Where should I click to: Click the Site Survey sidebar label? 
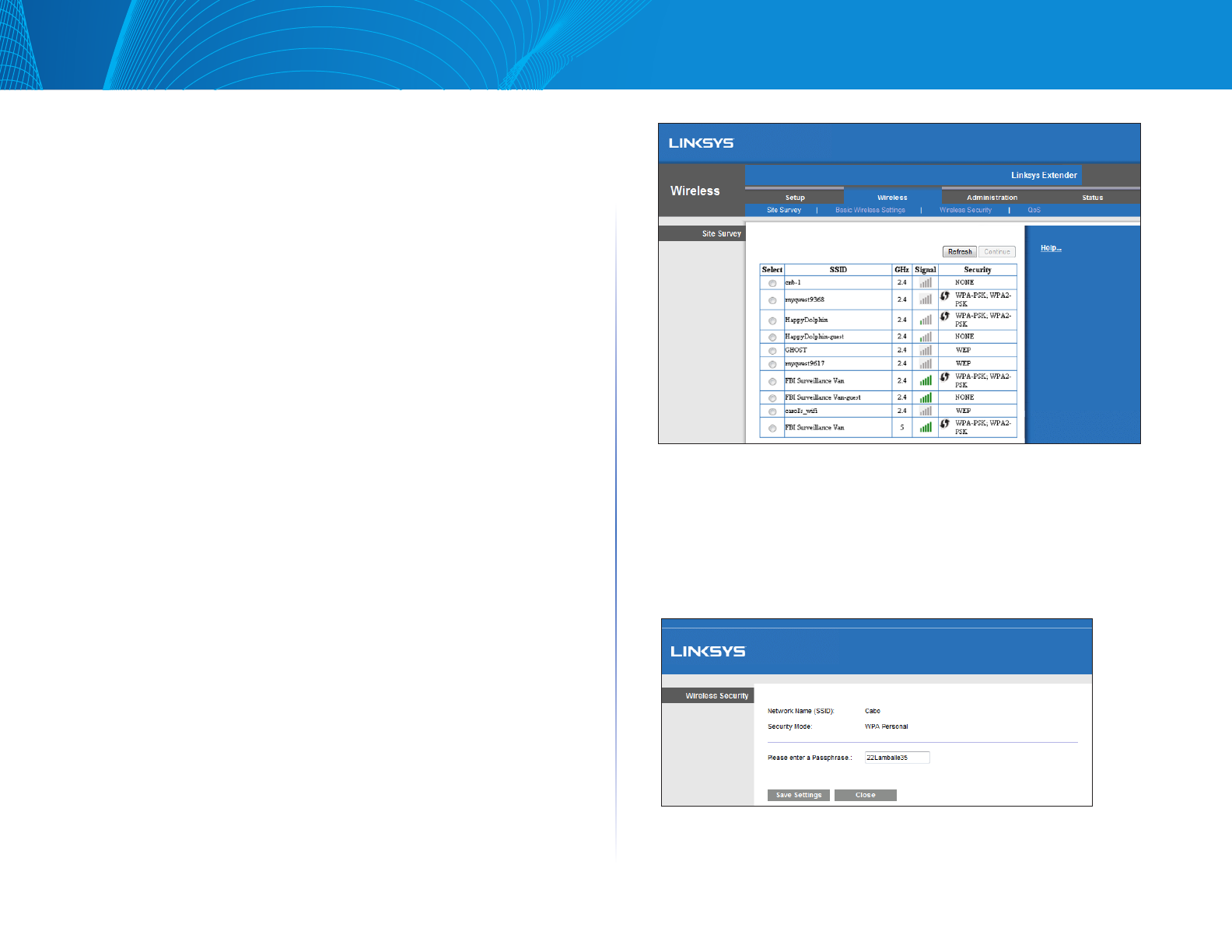pos(721,233)
